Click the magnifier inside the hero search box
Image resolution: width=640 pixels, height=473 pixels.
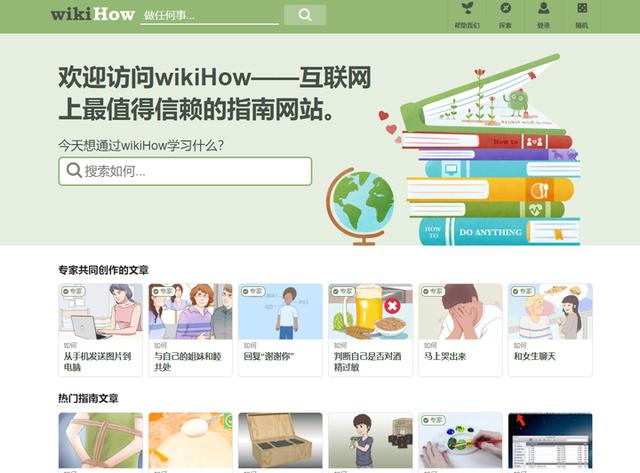coord(74,171)
